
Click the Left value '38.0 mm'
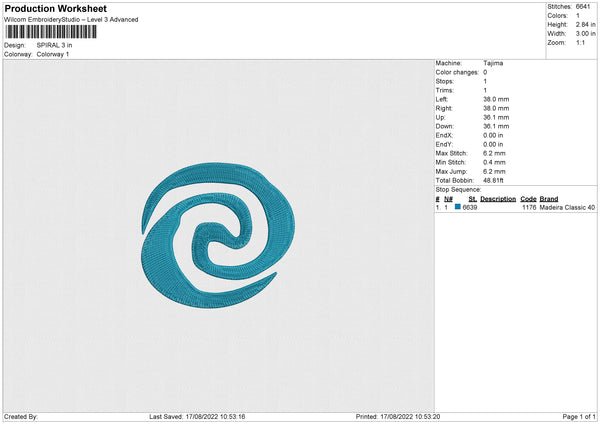tap(496, 99)
